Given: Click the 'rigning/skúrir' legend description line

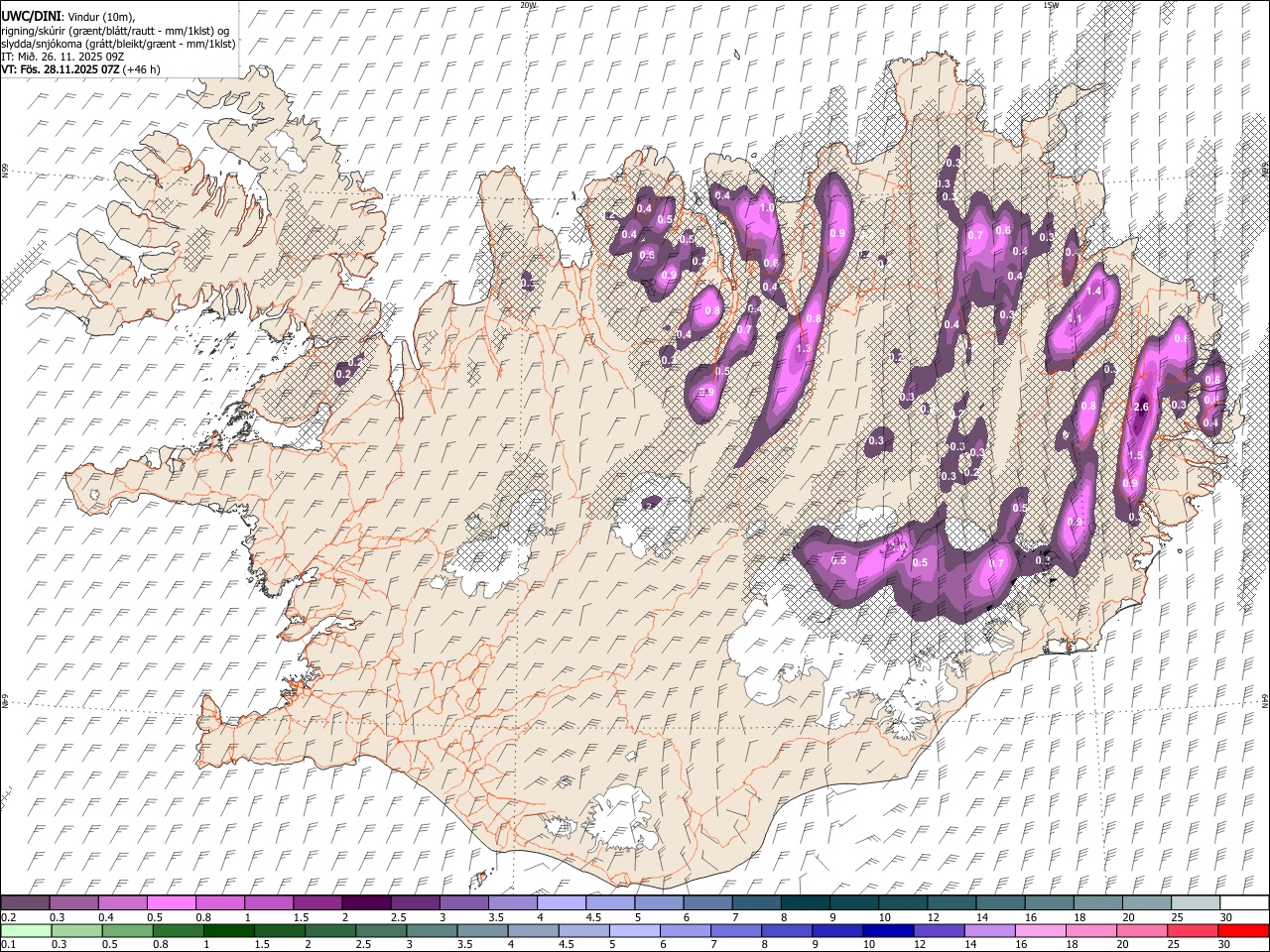Looking at the screenshot, I should point(114,31).
